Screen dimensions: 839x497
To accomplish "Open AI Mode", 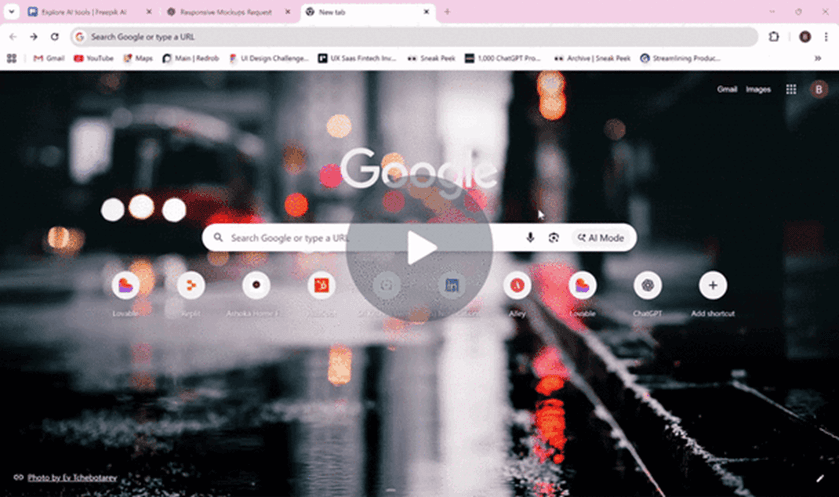I will click(x=601, y=238).
